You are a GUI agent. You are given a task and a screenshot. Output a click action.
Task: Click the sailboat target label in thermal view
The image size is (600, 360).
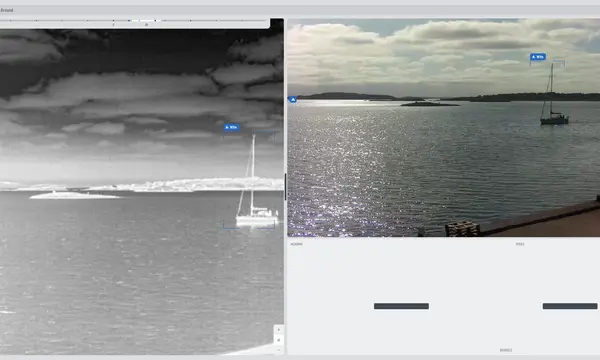[x=232, y=127]
